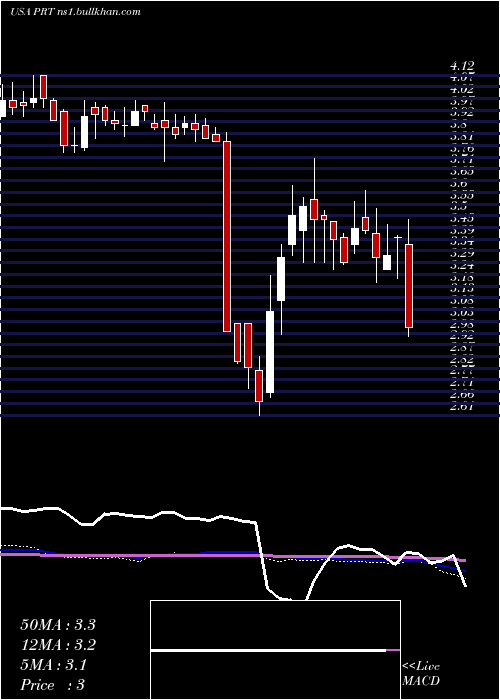Viewport: 500px width, 700px height.
Task: Click the 3.92 price axis label
Action: point(462,113)
